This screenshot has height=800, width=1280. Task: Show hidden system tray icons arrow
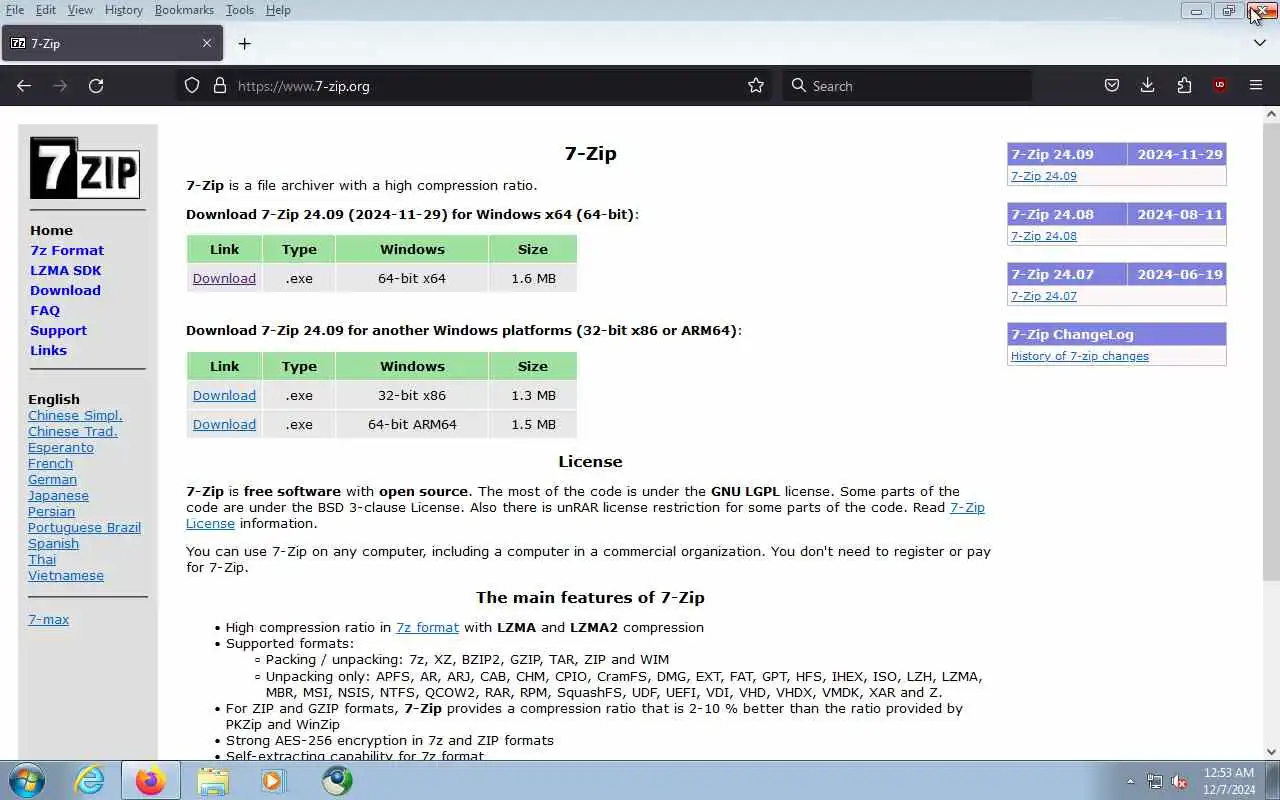point(1130,782)
